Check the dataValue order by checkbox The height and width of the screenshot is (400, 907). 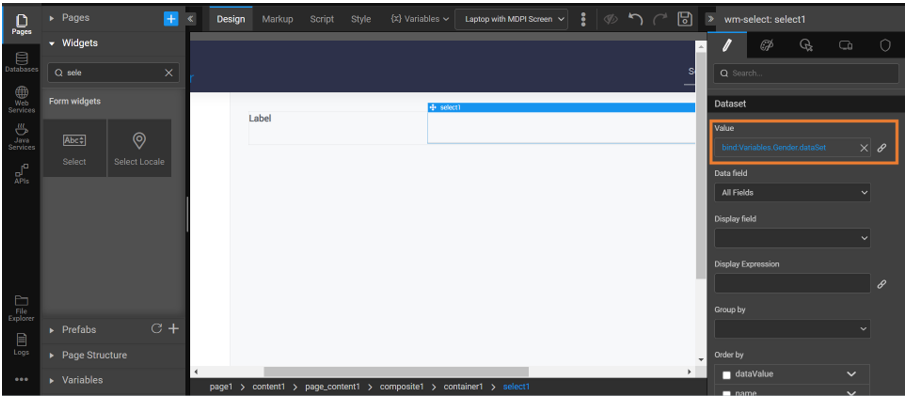pos(726,374)
